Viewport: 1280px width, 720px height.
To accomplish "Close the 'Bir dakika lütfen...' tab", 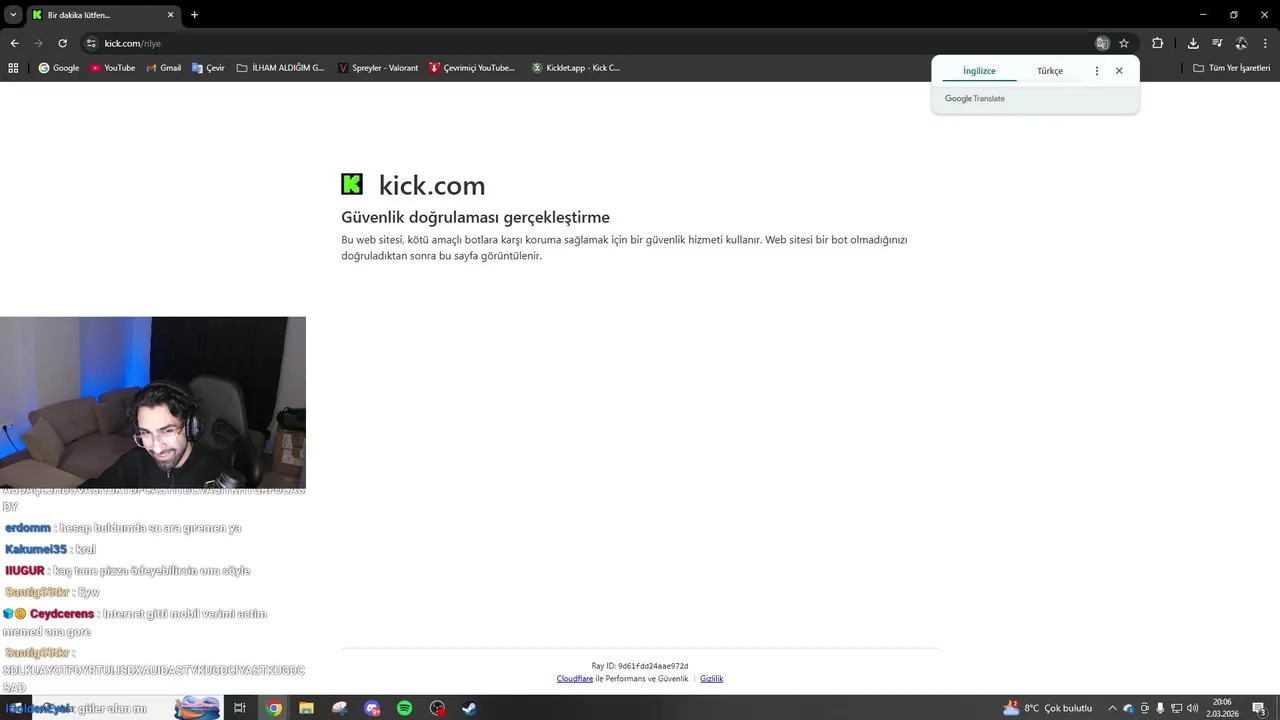I will (x=171, y=15).
